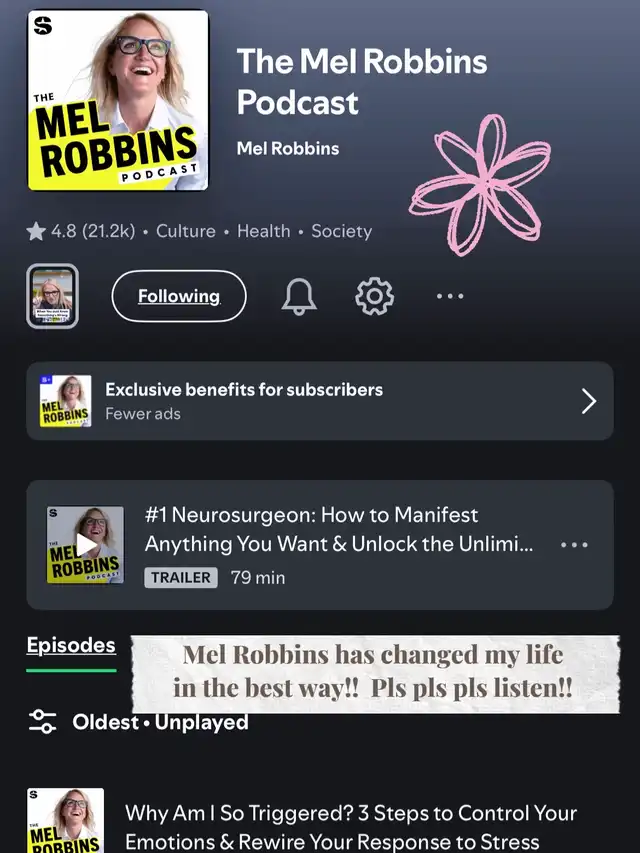The height and width of the screenshot is (853, 640).
Task: Open the Society category link
Action: click(341, 231)
